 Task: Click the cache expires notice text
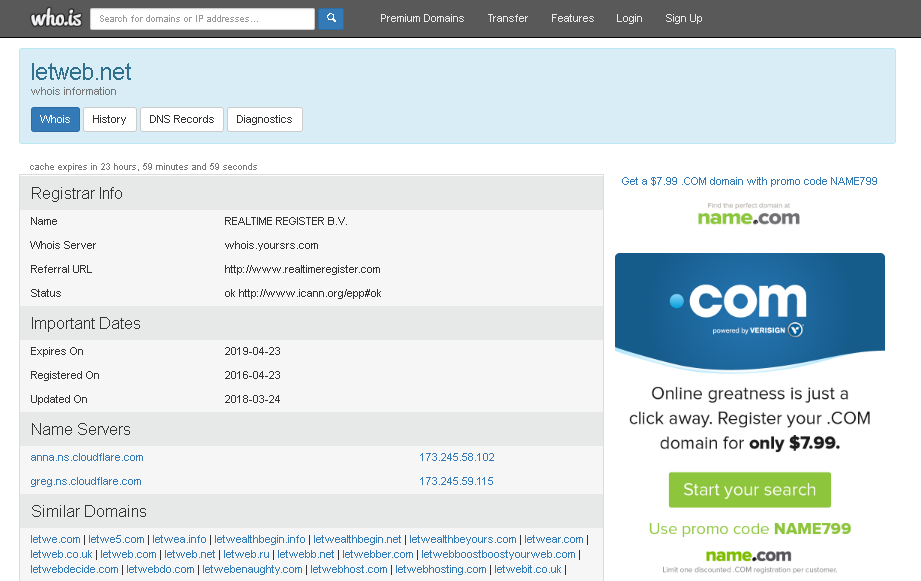tap(143, 167)
